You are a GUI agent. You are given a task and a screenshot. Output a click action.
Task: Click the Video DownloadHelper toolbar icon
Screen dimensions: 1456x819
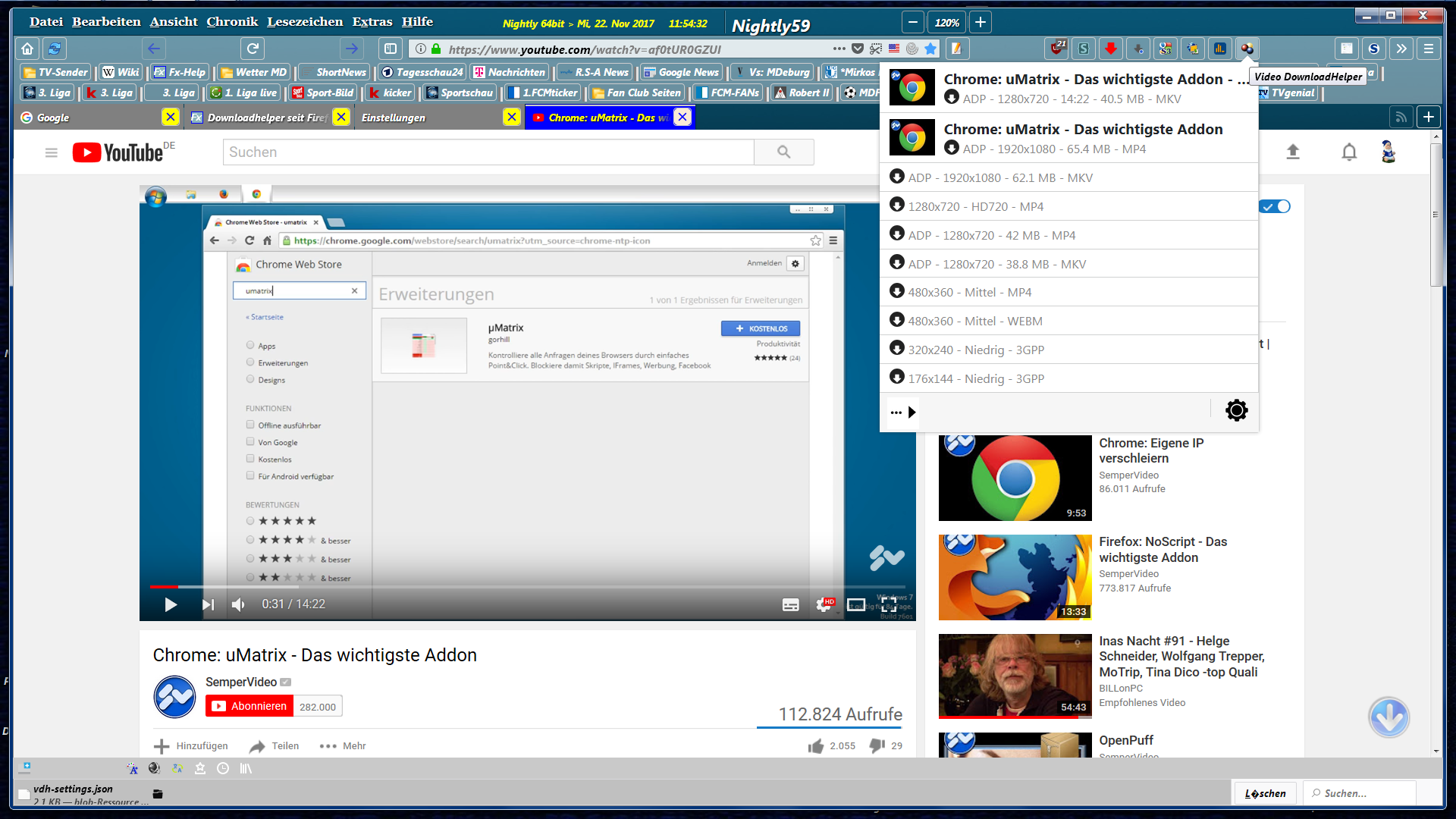(x=1247, y=49)
